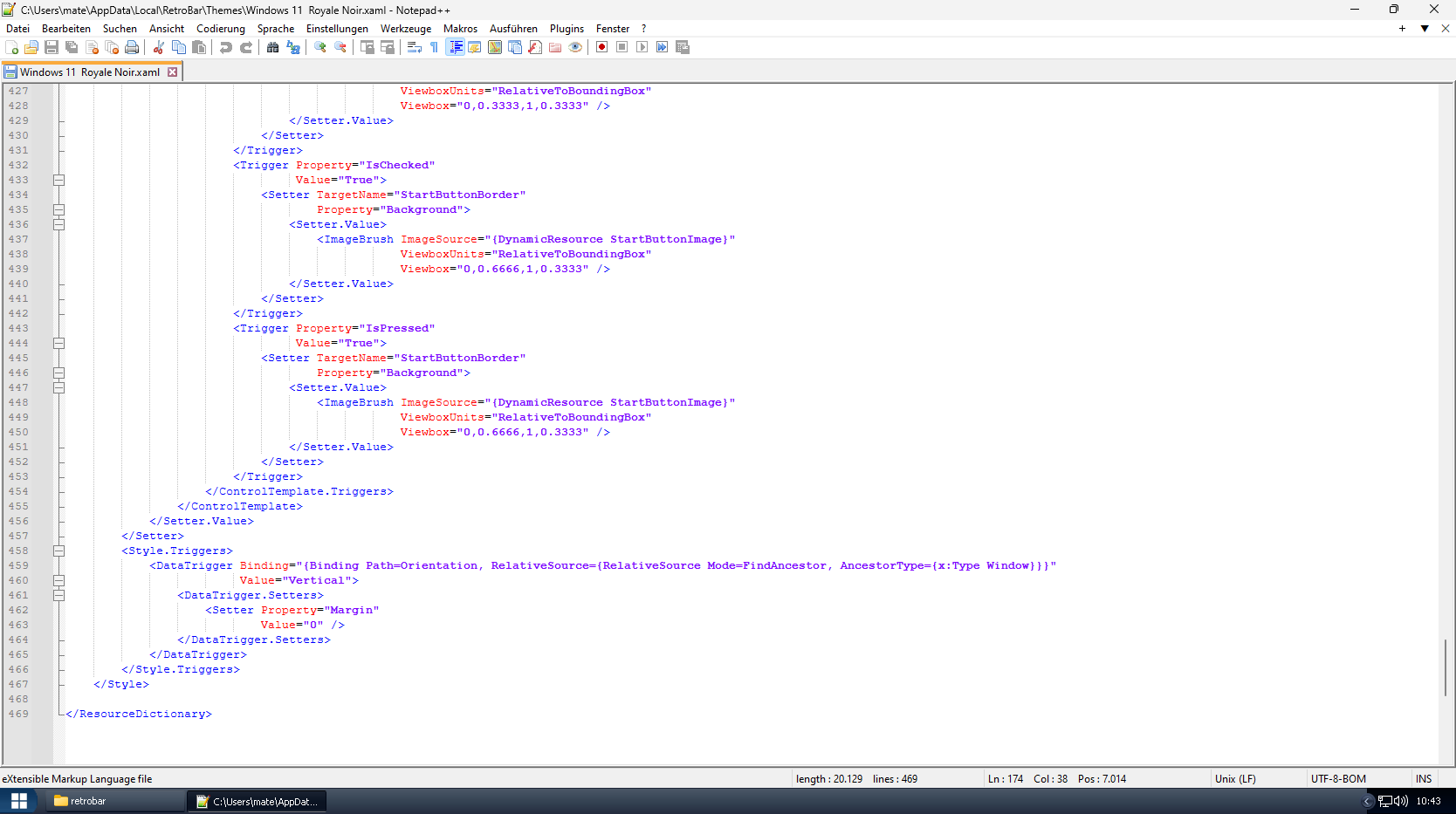This screenshot has width=1456, height=814.
Task: Open the Windows Start button
Action: pos(18,801)
